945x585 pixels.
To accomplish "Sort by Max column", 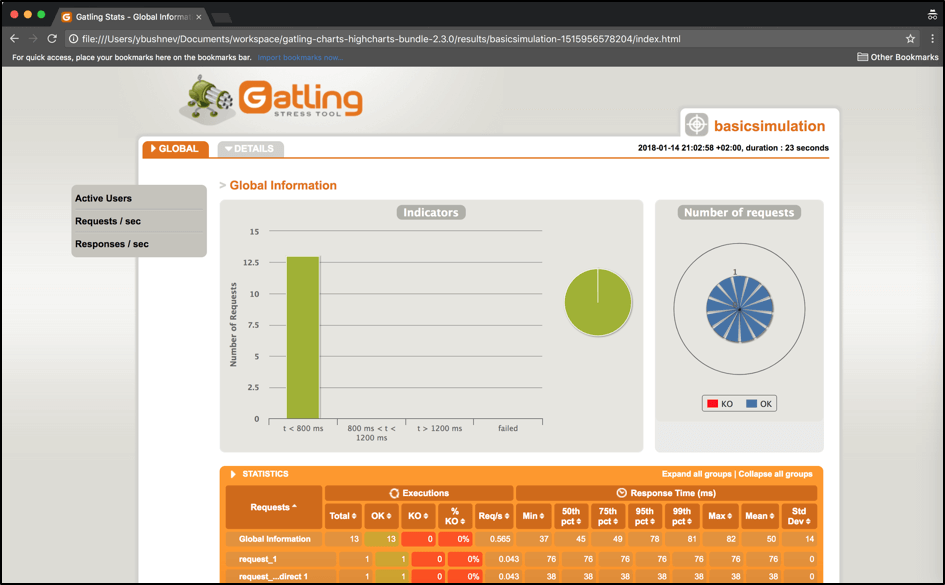I will (x=720, y=516).
